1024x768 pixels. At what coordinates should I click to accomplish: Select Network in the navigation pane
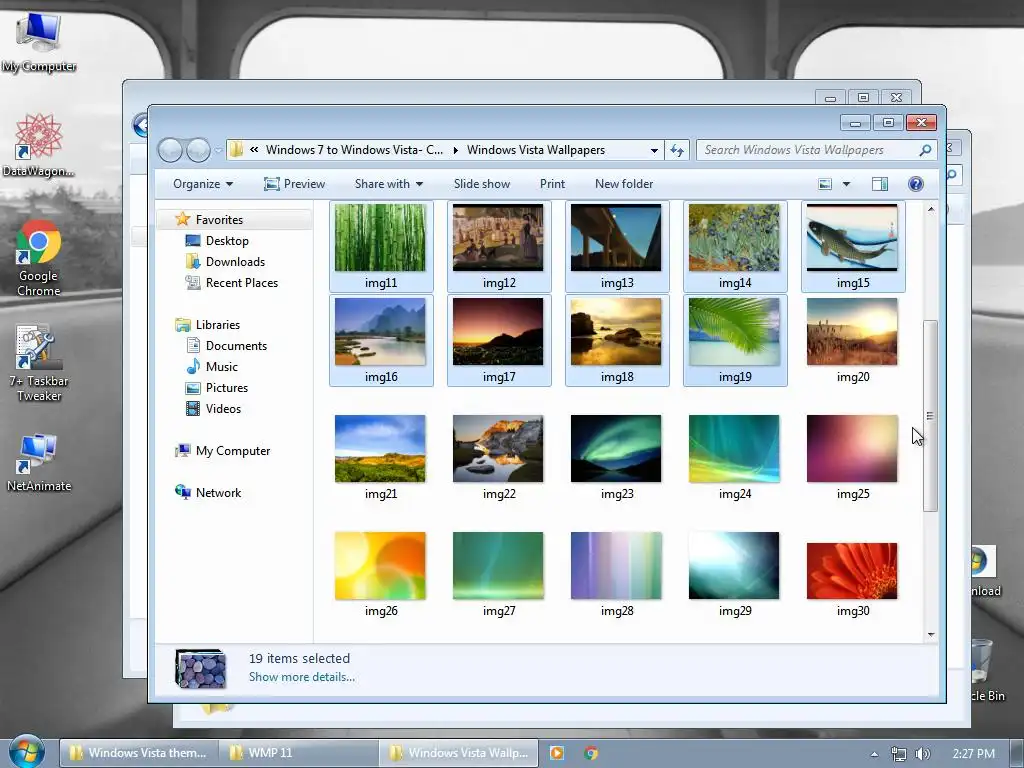click(218, 492)
